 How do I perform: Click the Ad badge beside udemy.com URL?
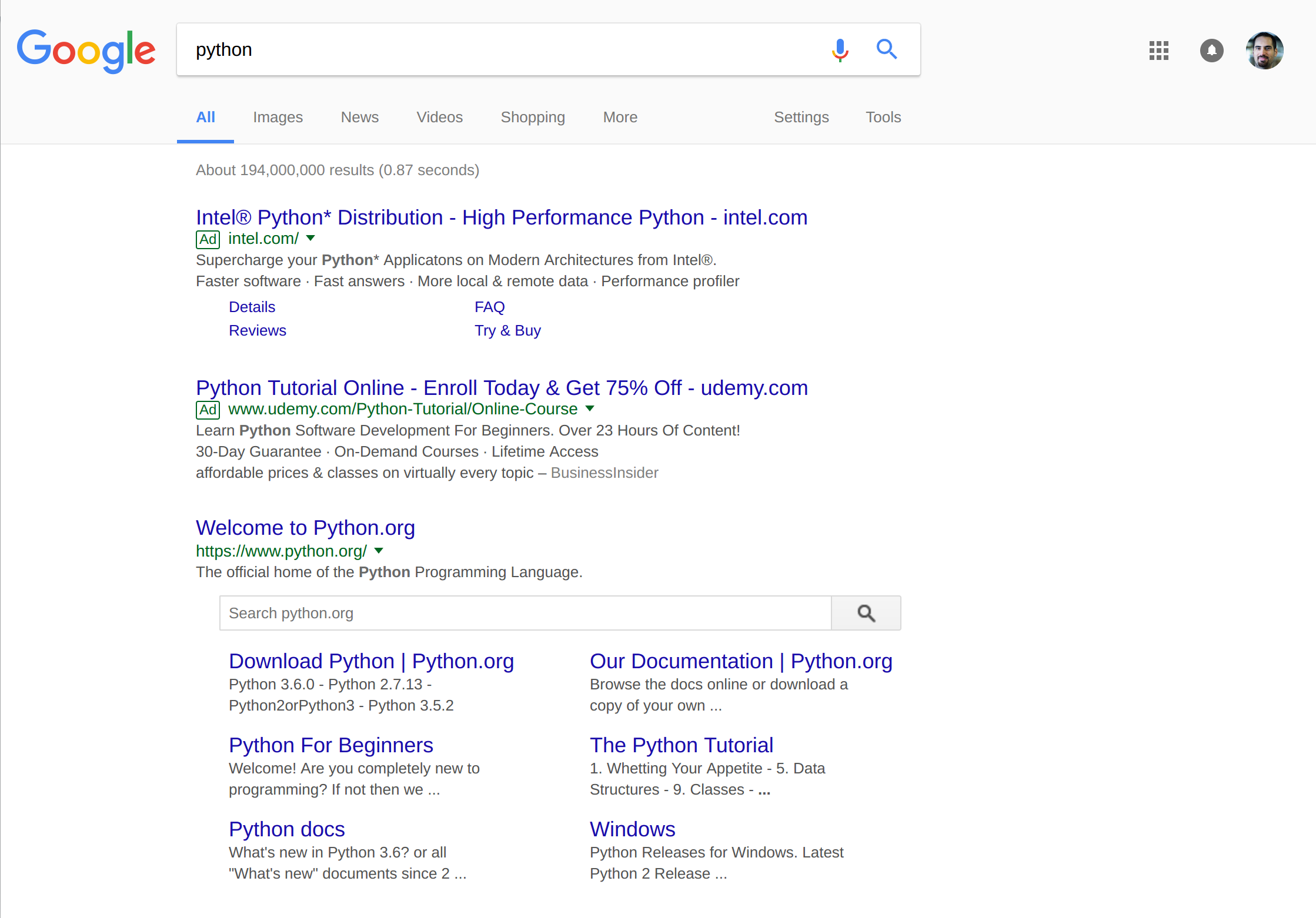tap(208, 410)
